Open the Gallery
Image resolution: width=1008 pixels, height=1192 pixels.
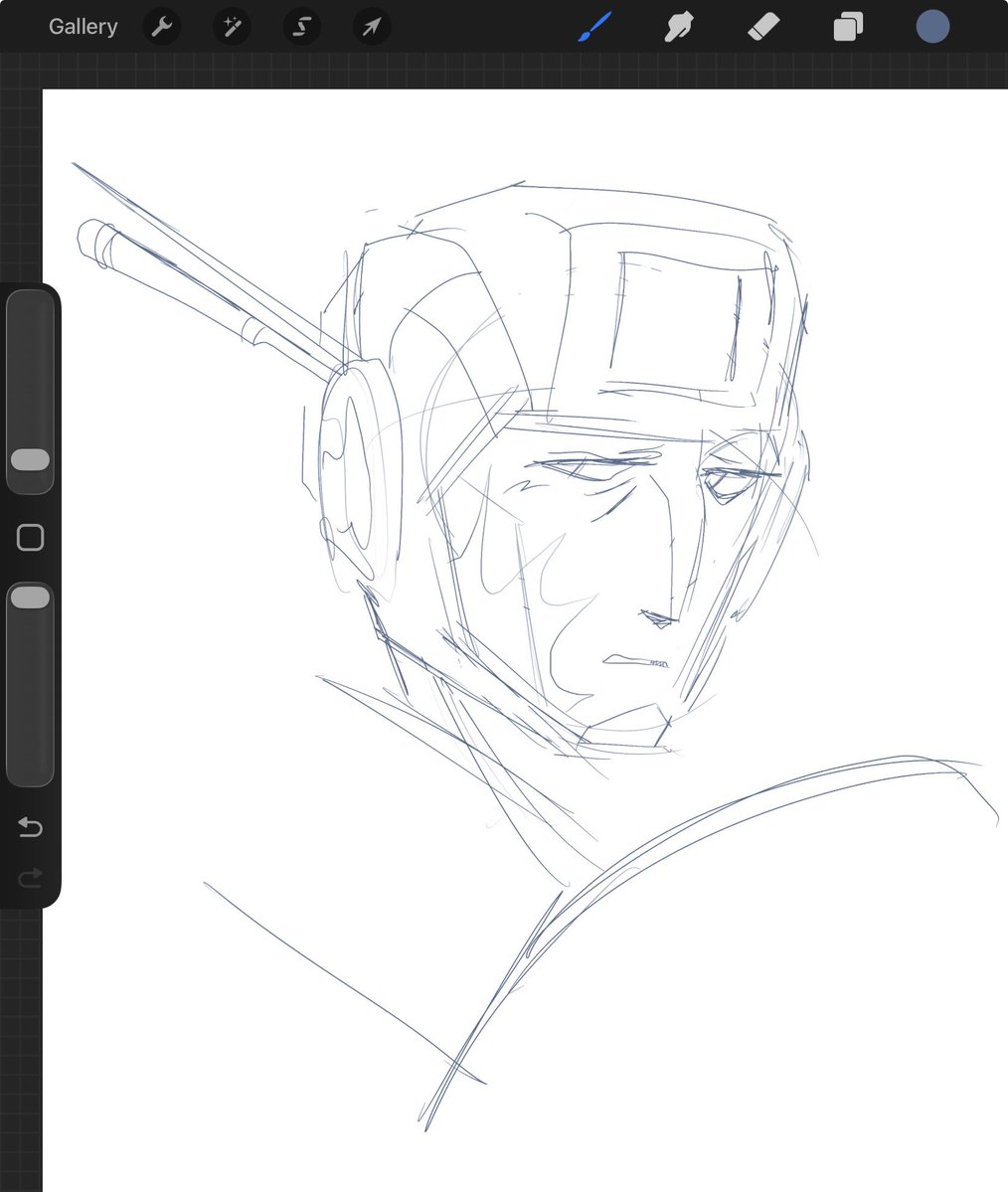[83, 27]
